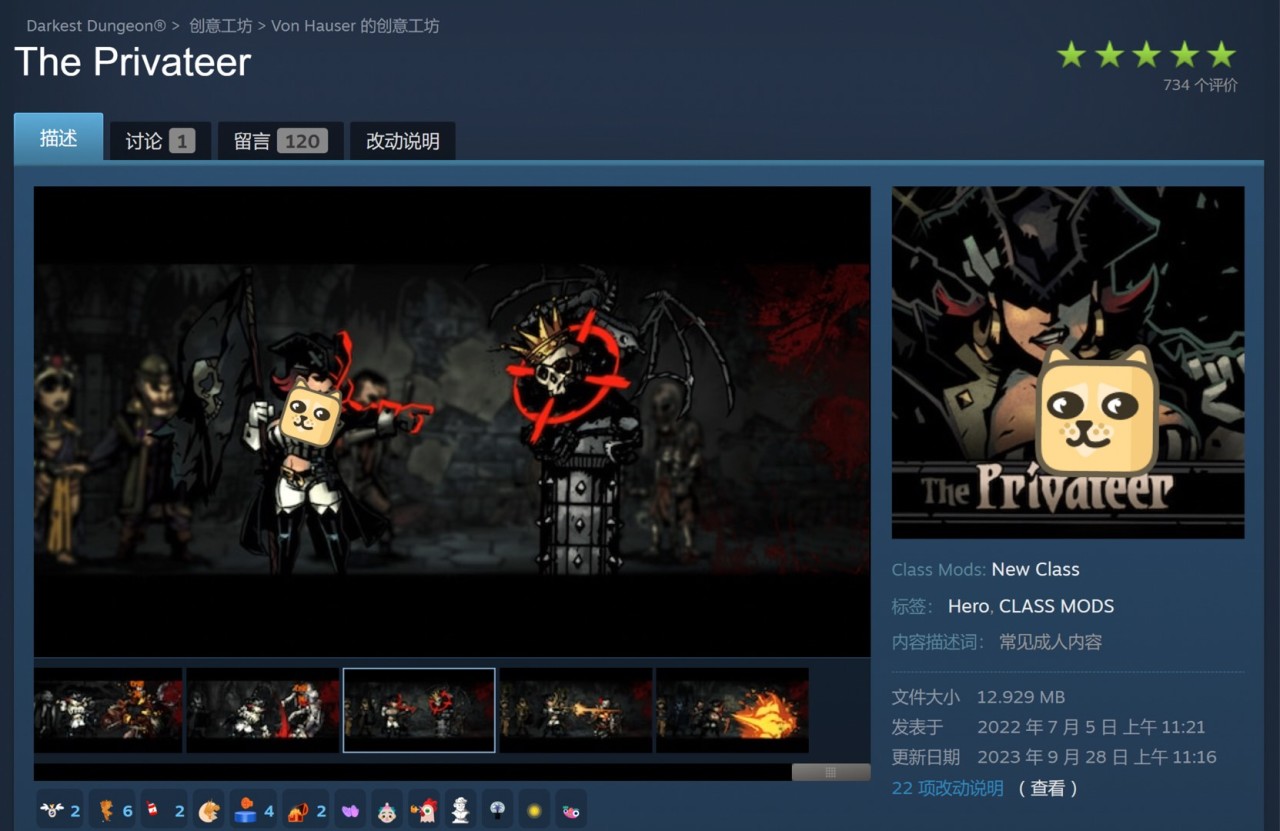The width and height of the screenshot is (1280, 831).
Task: Select the fourth thumbnail with gunshot beam
Action: tap(576, 710)
